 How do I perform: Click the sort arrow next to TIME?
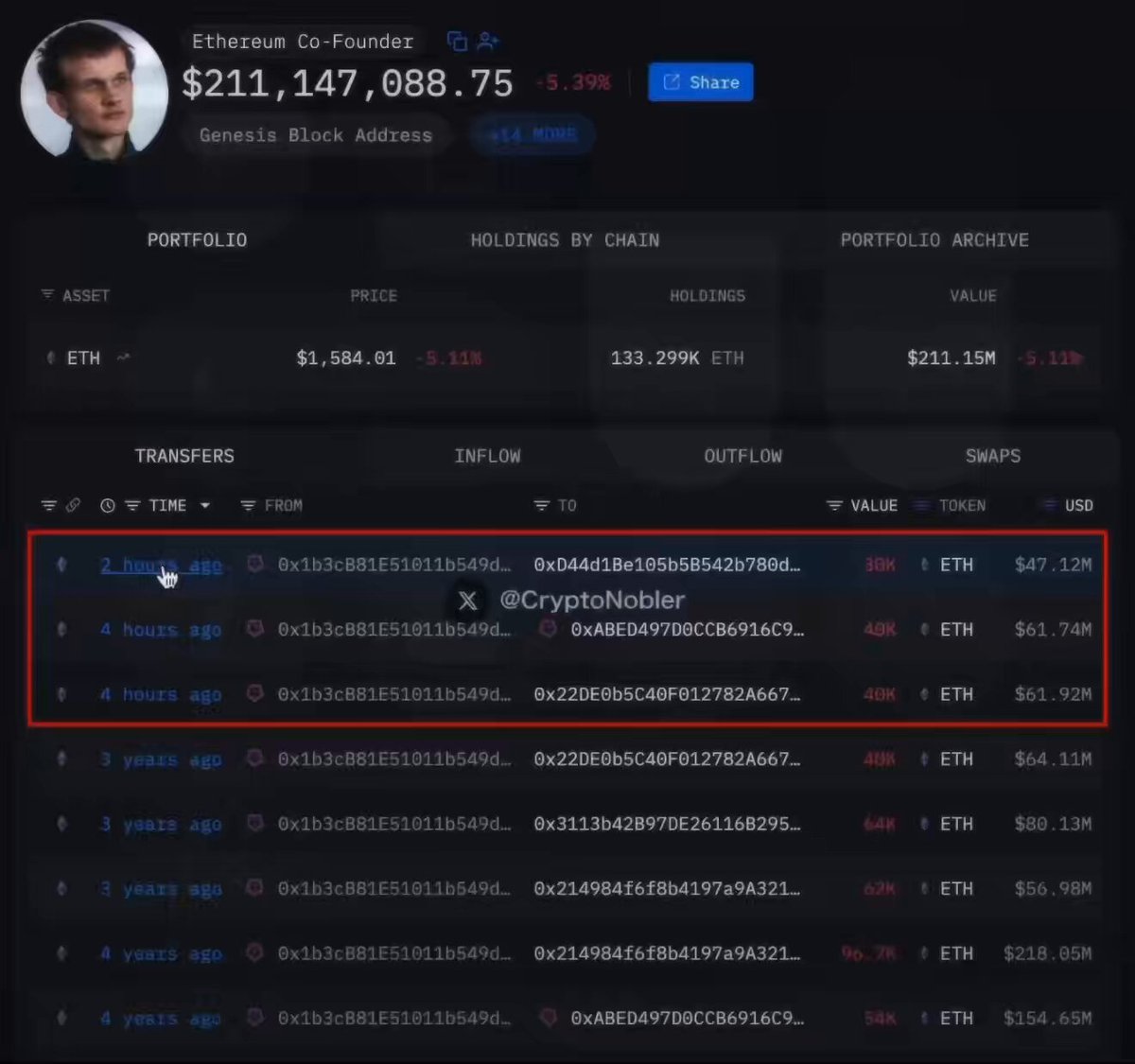click(x=204, y=506)
